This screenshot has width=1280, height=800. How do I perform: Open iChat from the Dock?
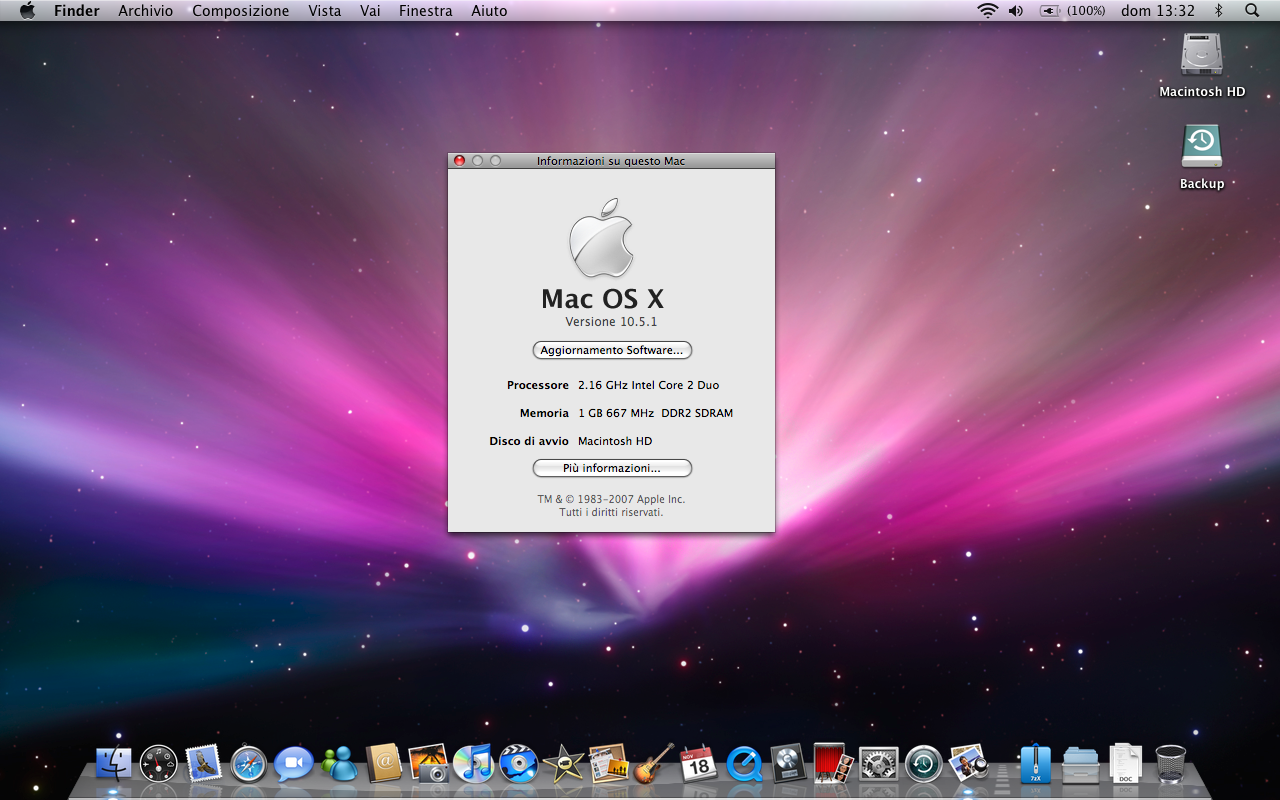click(x=294, y=764)
